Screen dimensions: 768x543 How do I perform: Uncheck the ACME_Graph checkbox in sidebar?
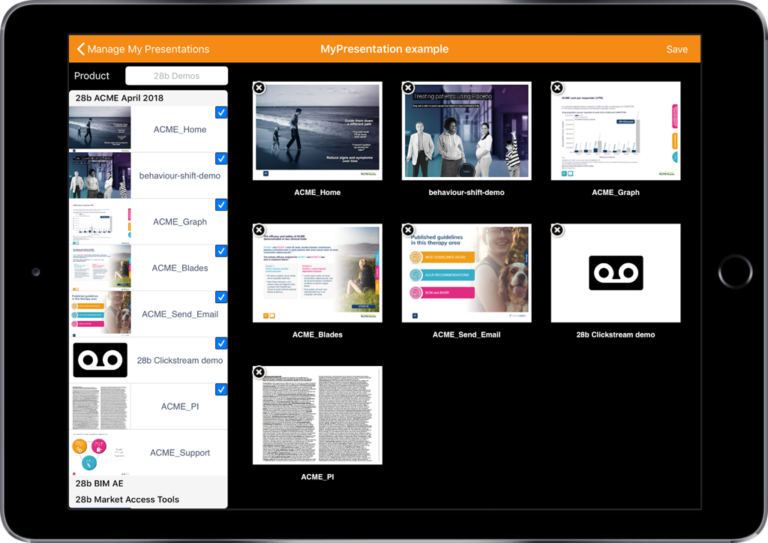click(221, 205)
